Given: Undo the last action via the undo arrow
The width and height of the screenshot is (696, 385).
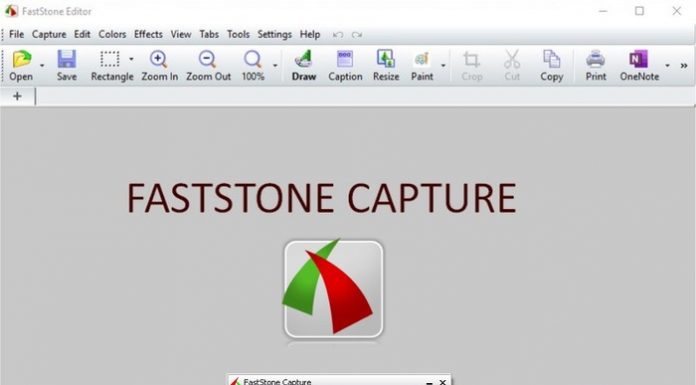Looking at the screenshot, I should (x=338, y=35).
